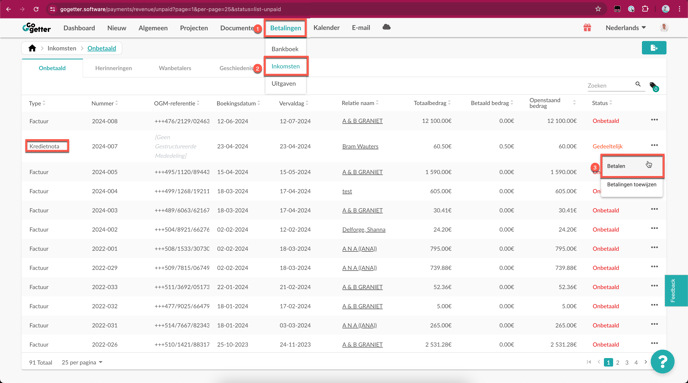The image size is (688, 383).
Task: Open actions menu for invoice 2024-008
Action: click(x=654, y=120)
